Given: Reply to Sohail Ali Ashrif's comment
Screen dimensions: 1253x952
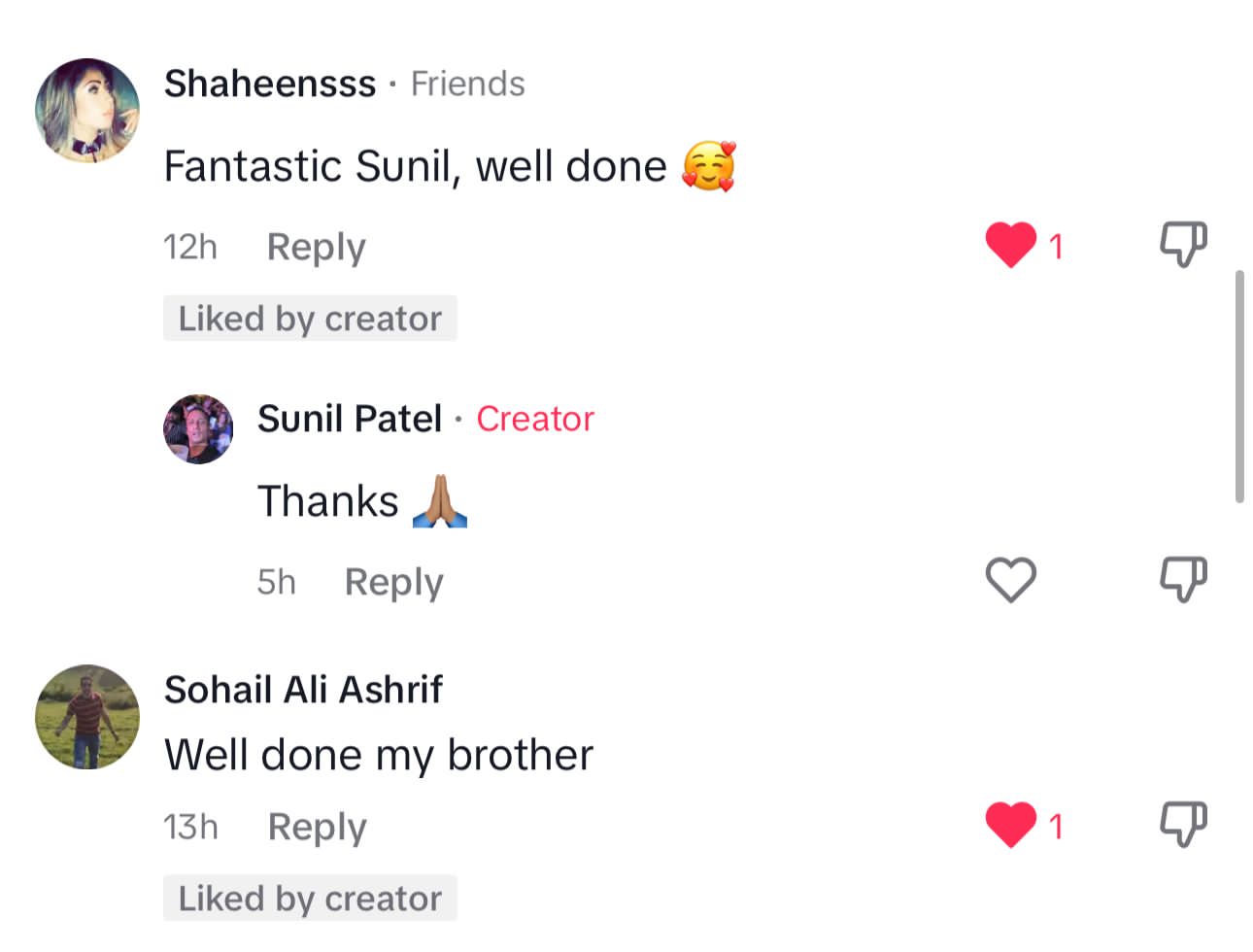Looking at the screenshot, I should (x=317, y=827).
